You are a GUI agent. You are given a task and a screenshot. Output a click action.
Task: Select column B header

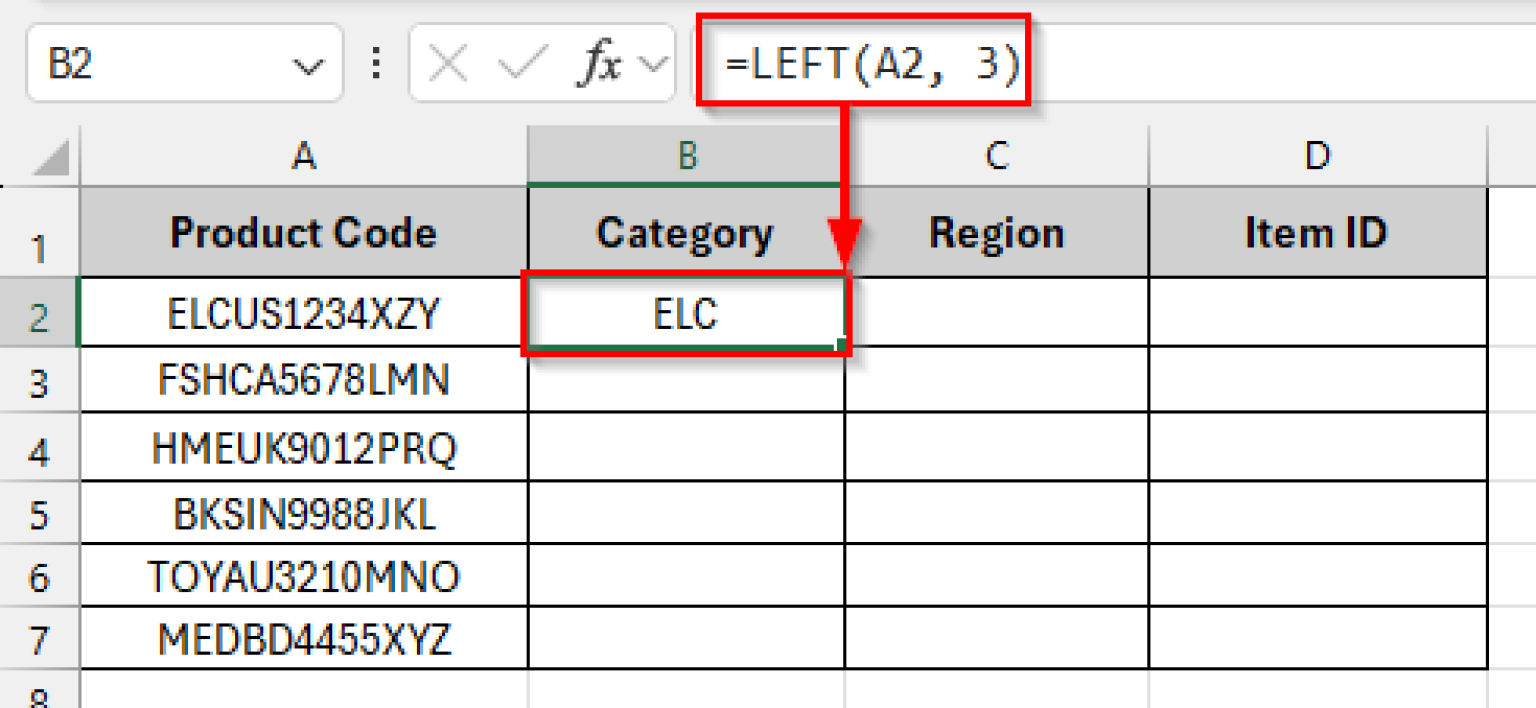point(686,157)
